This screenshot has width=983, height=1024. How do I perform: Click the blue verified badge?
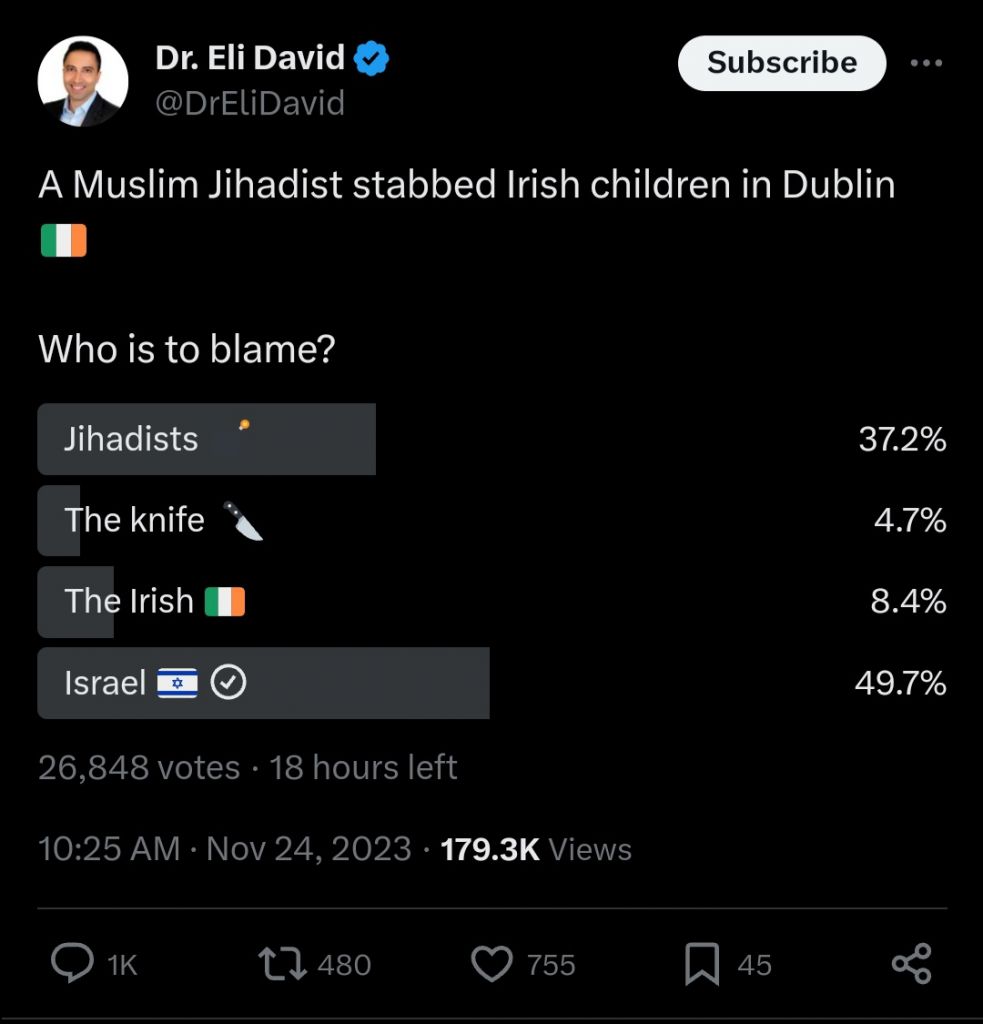[371, 58]
